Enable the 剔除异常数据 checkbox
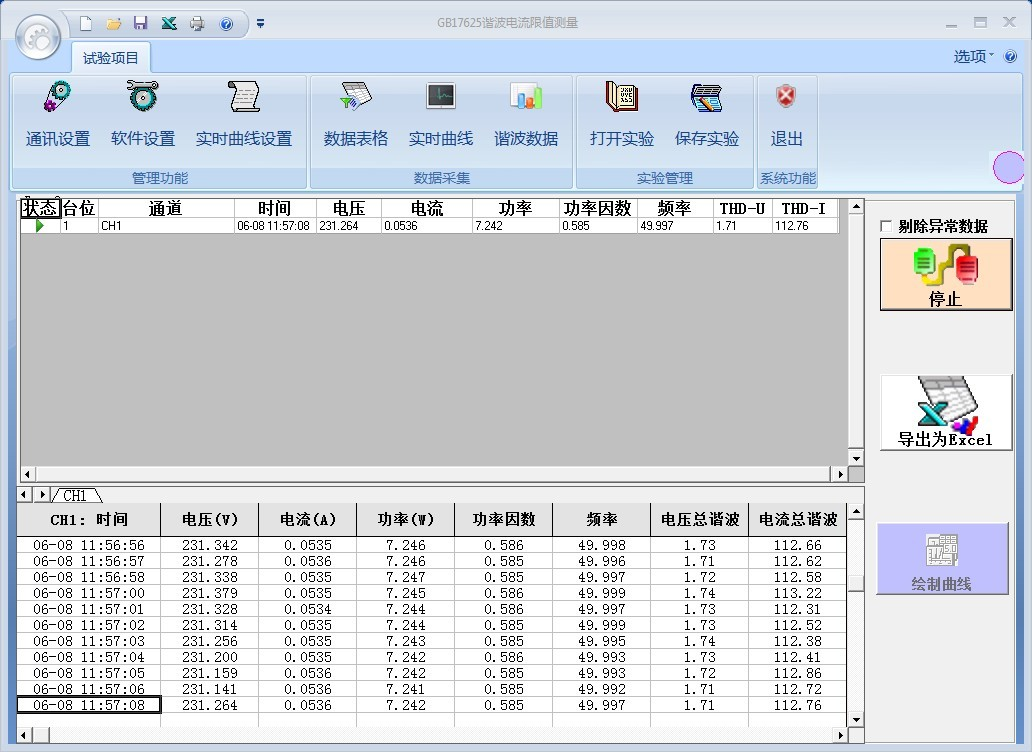1032x752 pixels. [885, 226]
